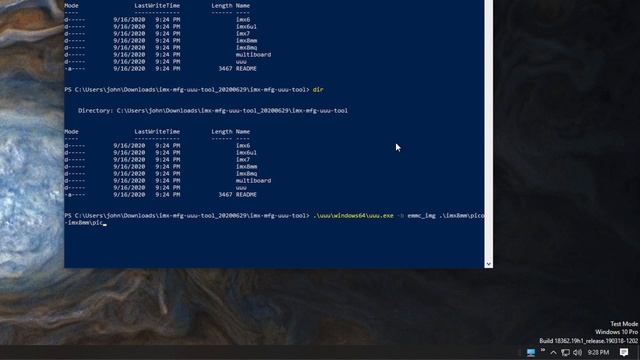
Task: Click the PowerShell scrollbar down arrow
Action: coord(489,264)
